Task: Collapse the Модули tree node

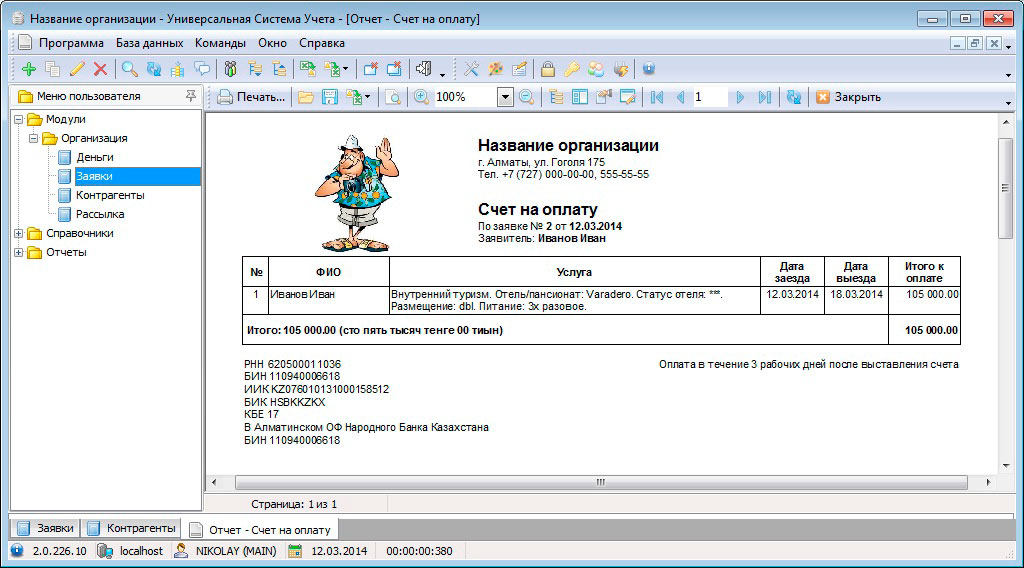Action: click(19, 119)
